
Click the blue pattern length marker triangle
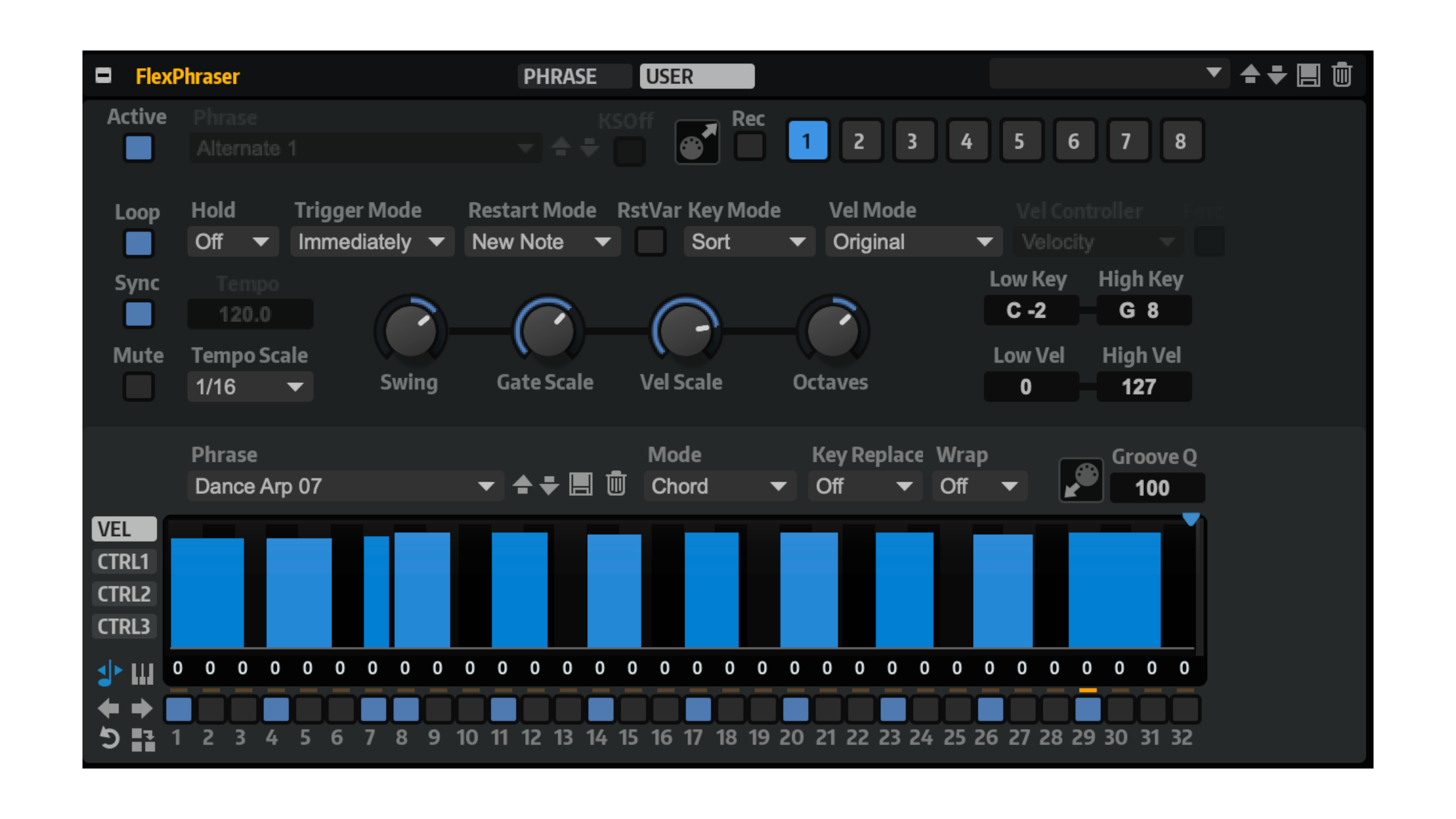(x=1190, y=519)
